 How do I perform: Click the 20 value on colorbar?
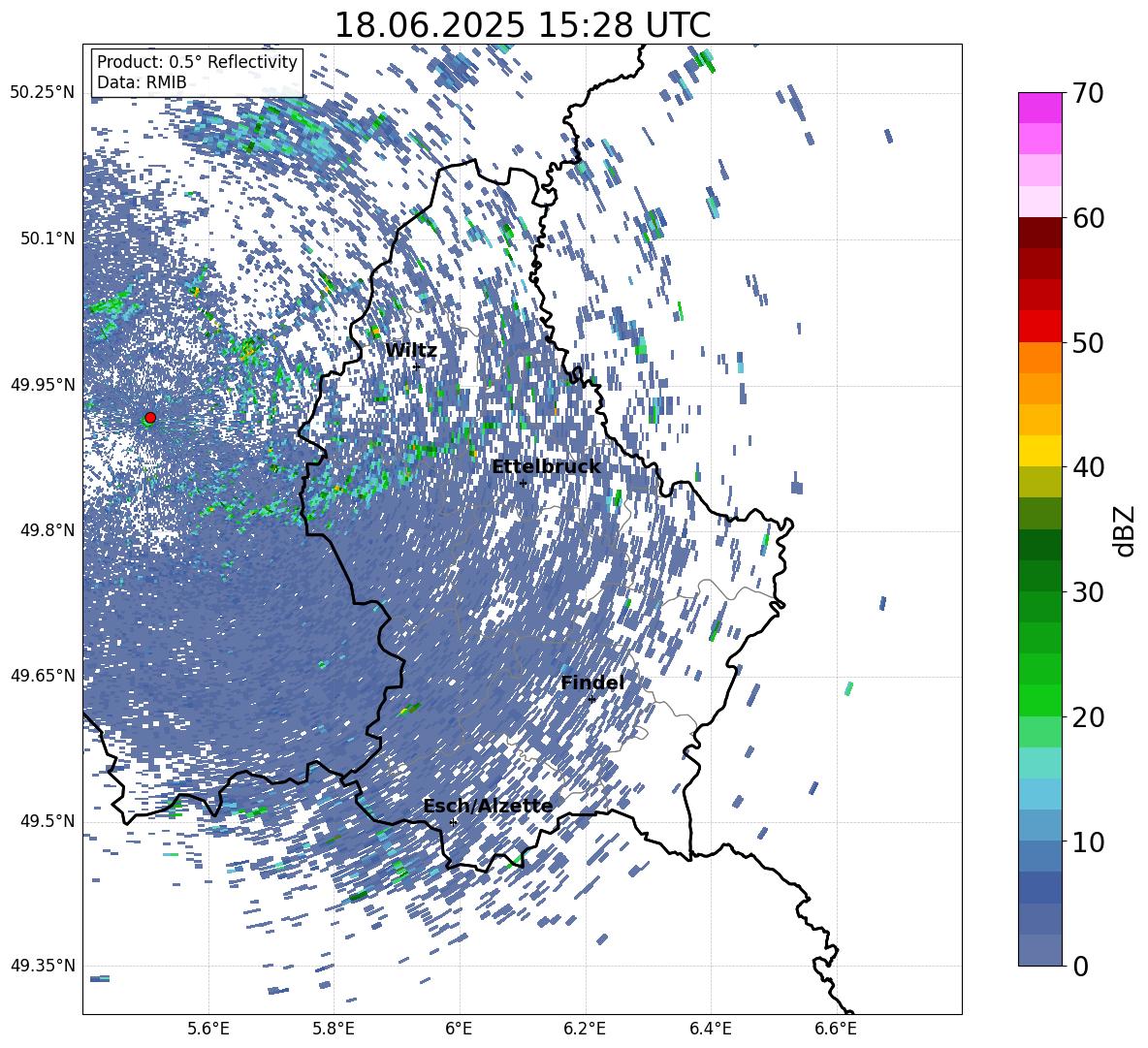(1087, 717)
